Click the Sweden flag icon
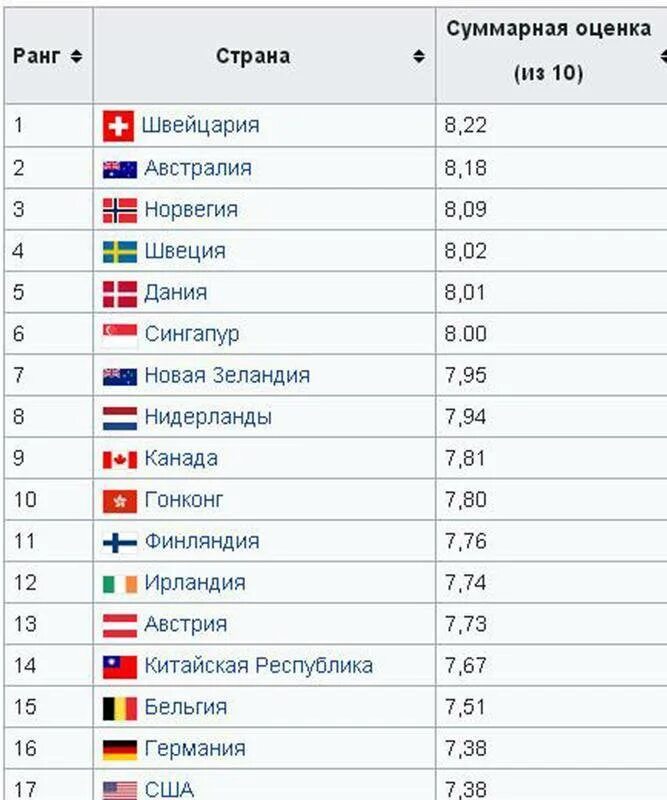The image size is (667, 800). pyautogui.click(x=120, y=252)
